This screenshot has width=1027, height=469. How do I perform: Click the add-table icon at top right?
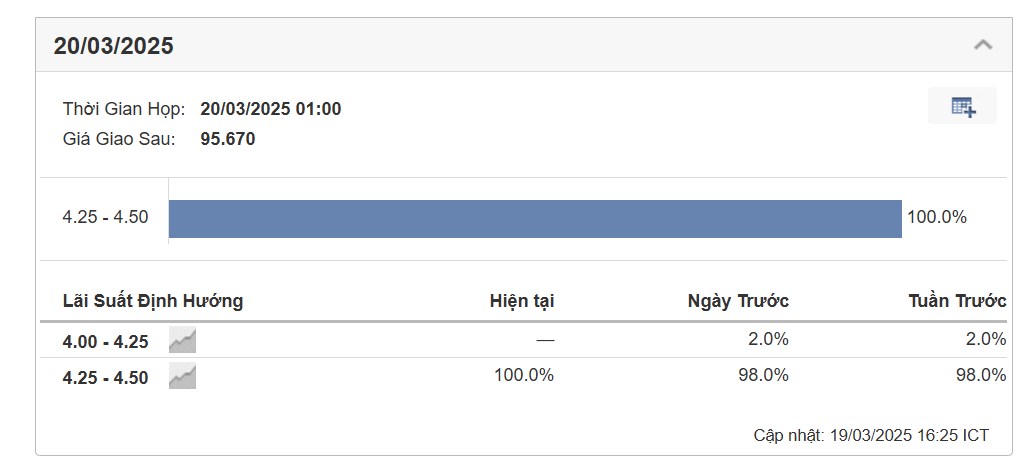tap(963, 106)
